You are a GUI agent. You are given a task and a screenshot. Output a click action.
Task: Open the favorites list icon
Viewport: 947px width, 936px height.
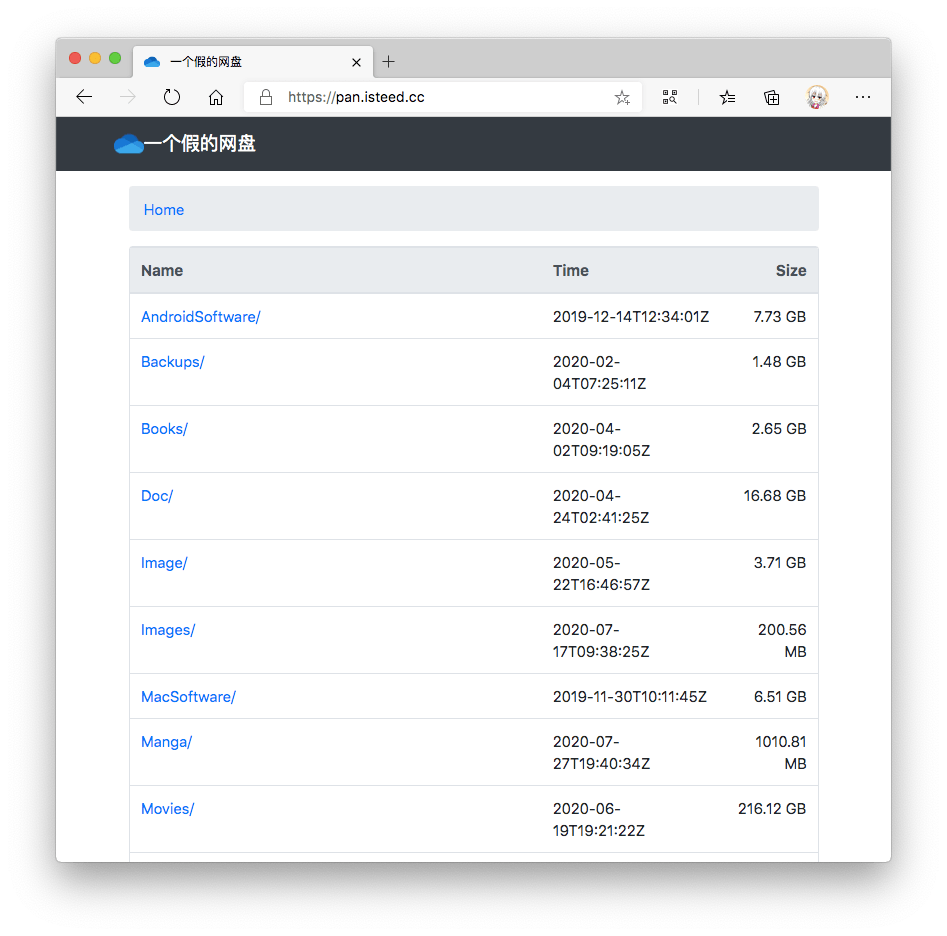click(727, 97)
